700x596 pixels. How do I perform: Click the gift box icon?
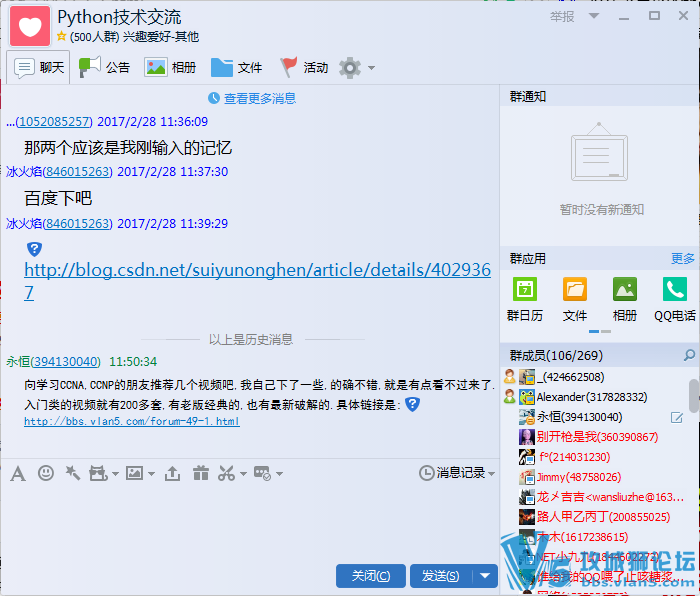tap(201, 473)
